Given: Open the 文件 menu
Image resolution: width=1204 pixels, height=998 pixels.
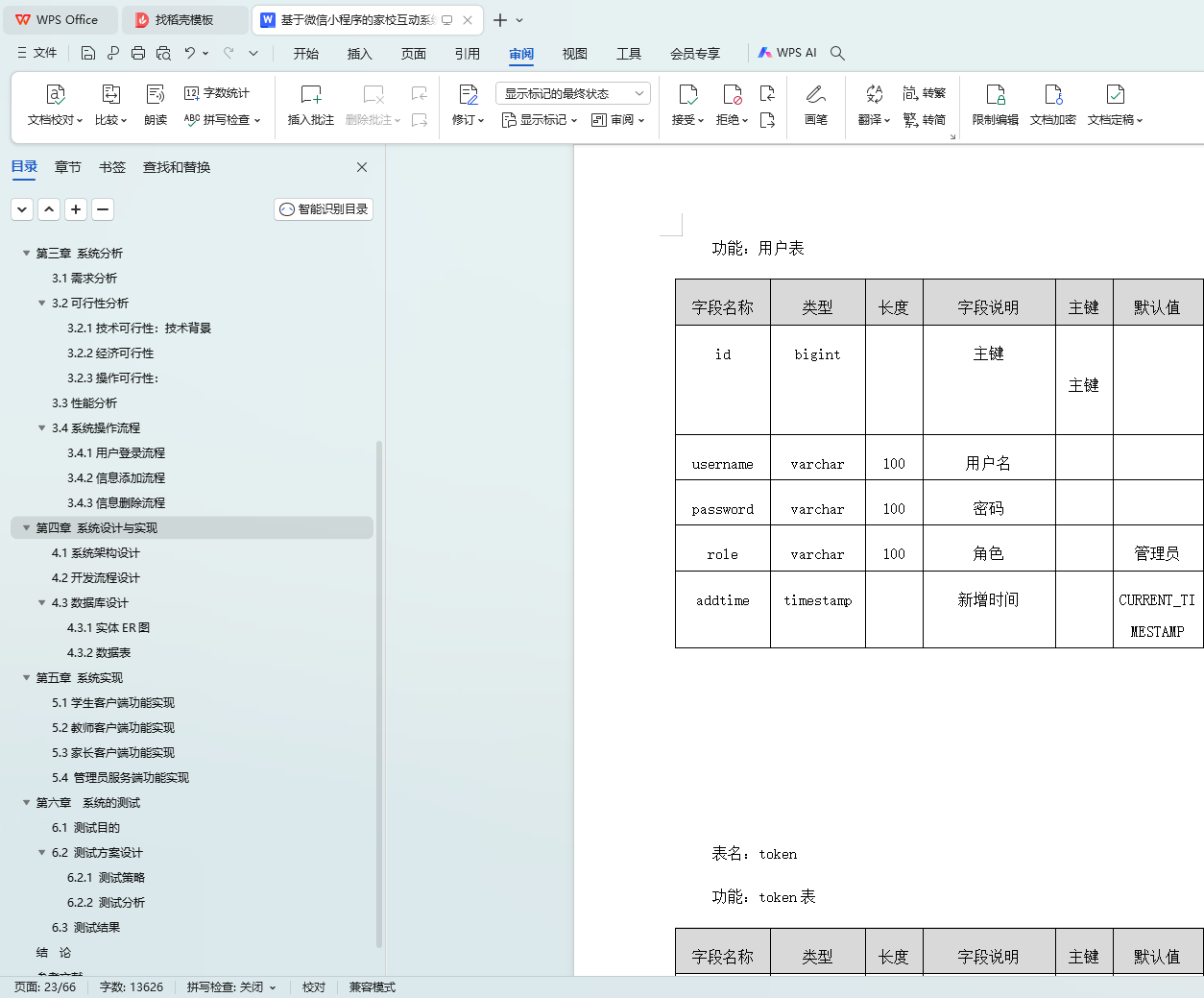Looking at the screenshot, I should (37, 53).
